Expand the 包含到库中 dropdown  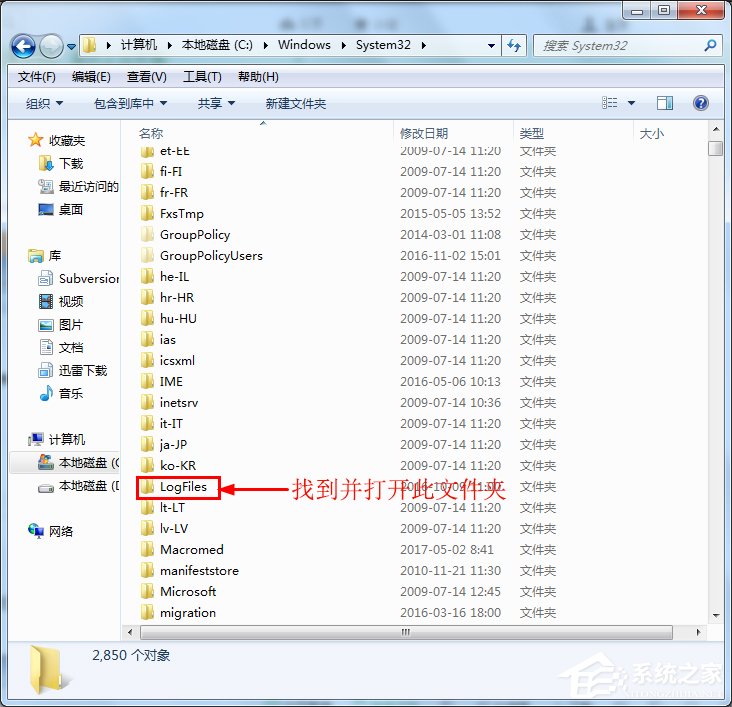tap(130, 103)
